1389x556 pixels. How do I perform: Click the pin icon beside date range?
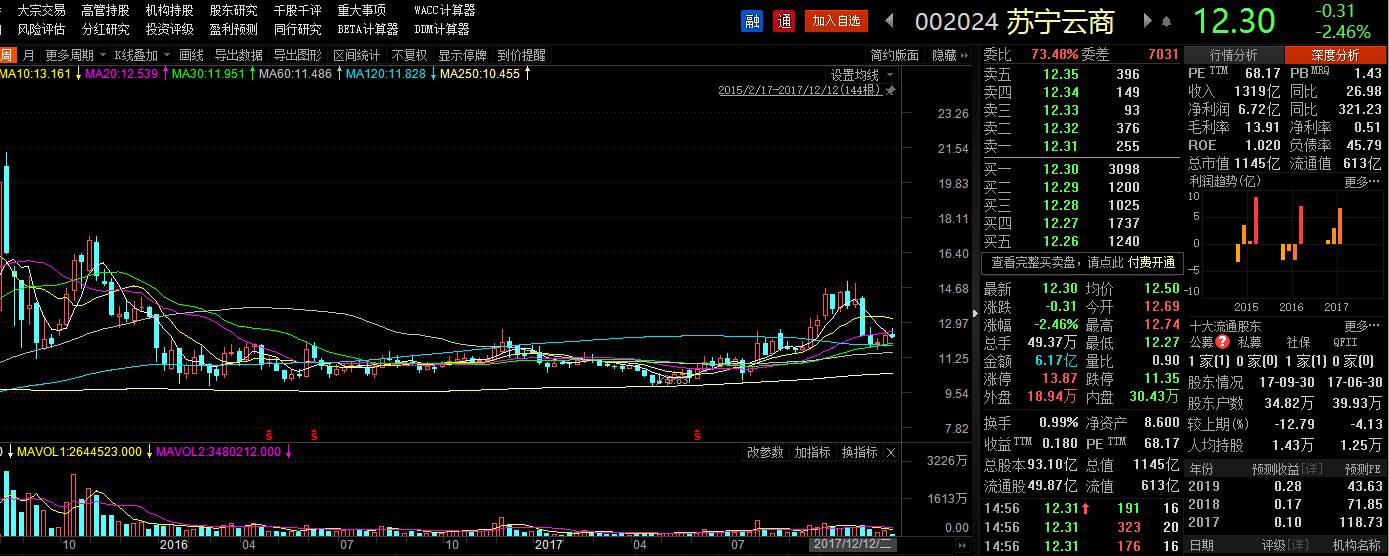[x=890, y=91]
